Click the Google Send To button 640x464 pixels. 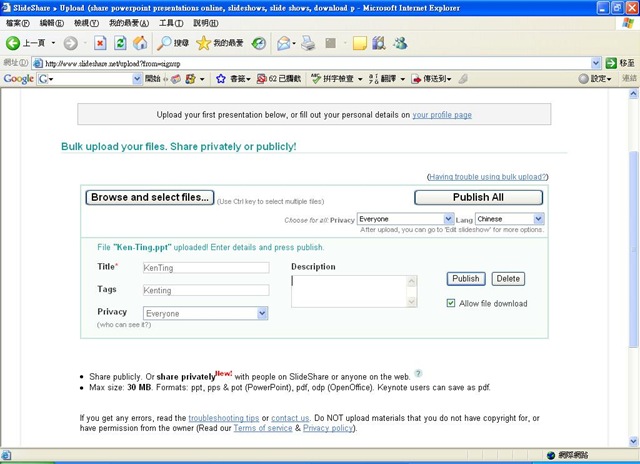click(431, 79)
